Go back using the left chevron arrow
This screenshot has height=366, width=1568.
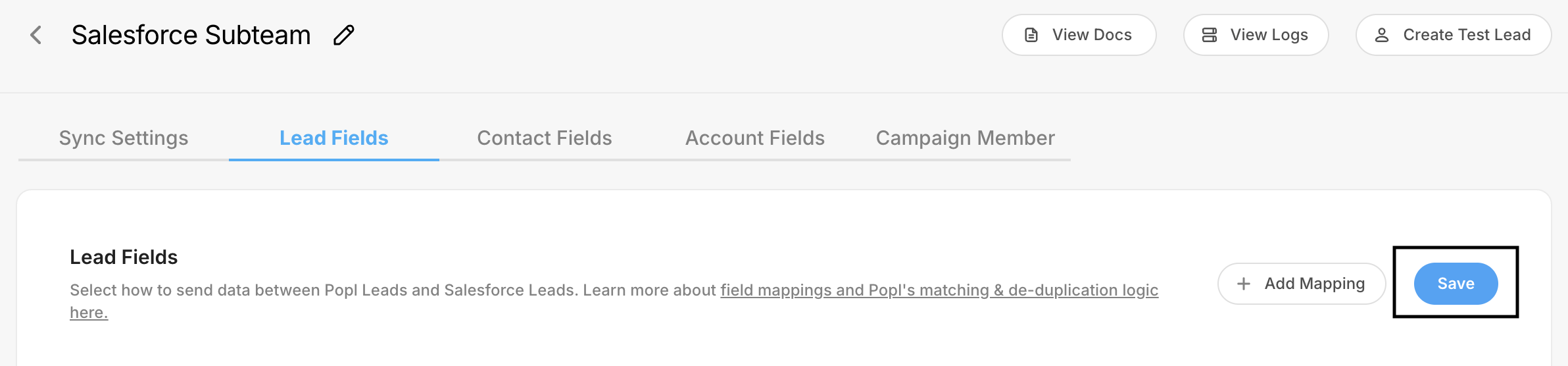(36, 35)
